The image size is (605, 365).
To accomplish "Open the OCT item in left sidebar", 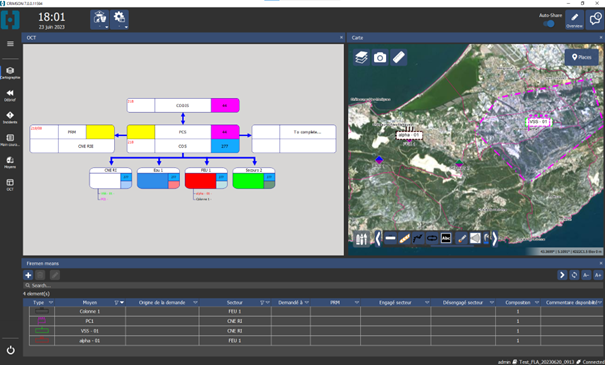I will [x=10, y=184].
